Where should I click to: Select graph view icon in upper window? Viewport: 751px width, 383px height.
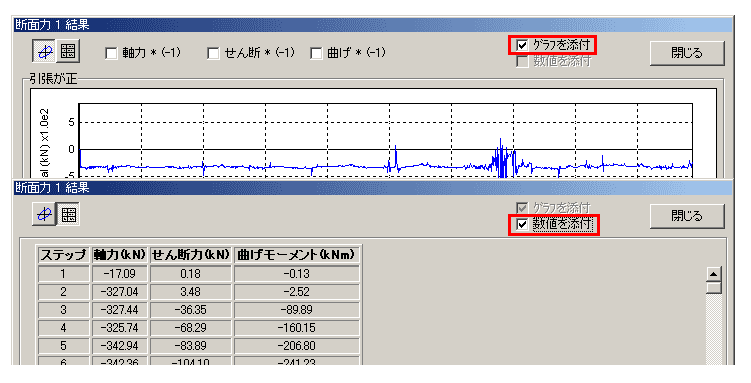[x=45, y=51]
